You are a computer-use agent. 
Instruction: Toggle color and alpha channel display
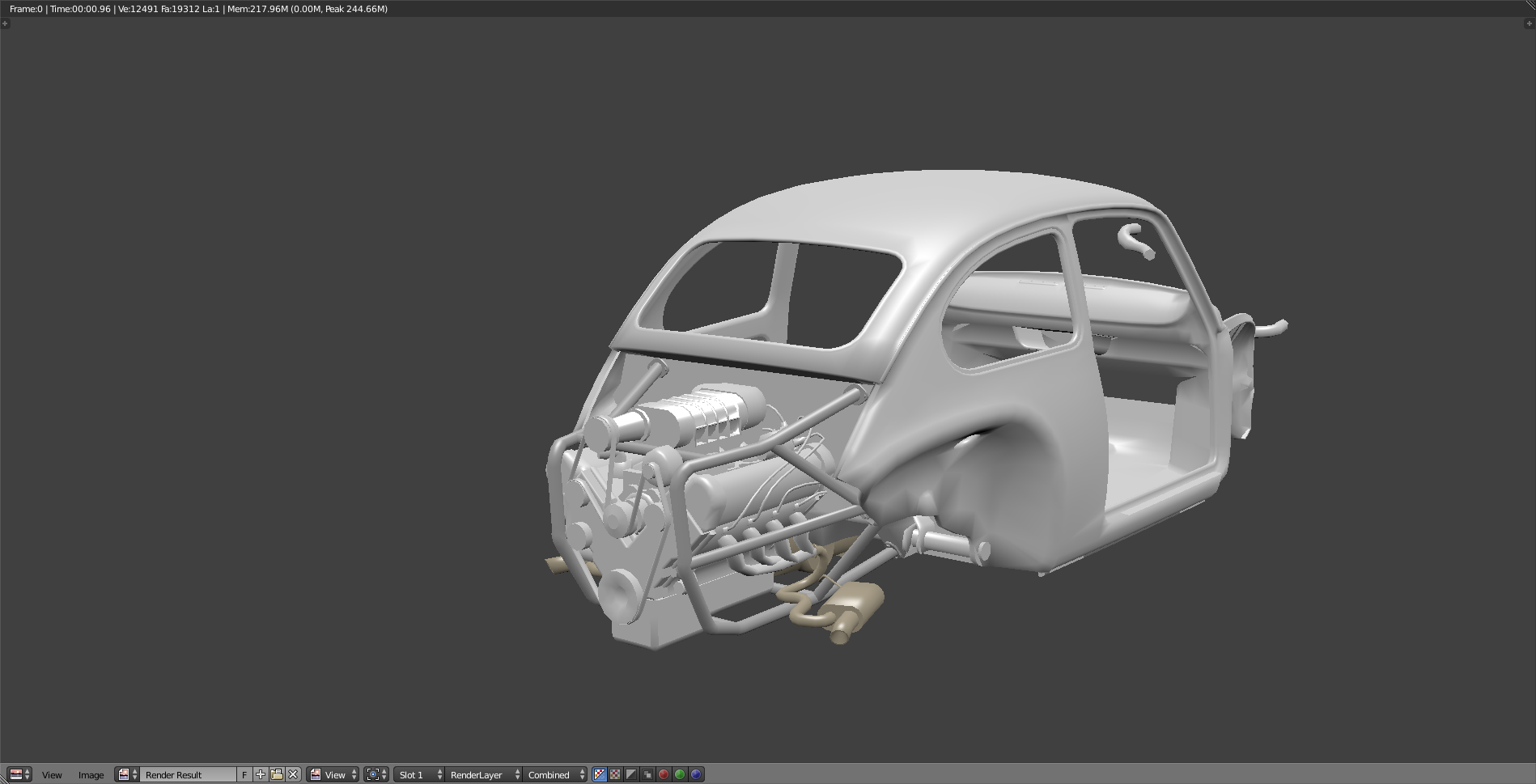(x=600, y=774)
